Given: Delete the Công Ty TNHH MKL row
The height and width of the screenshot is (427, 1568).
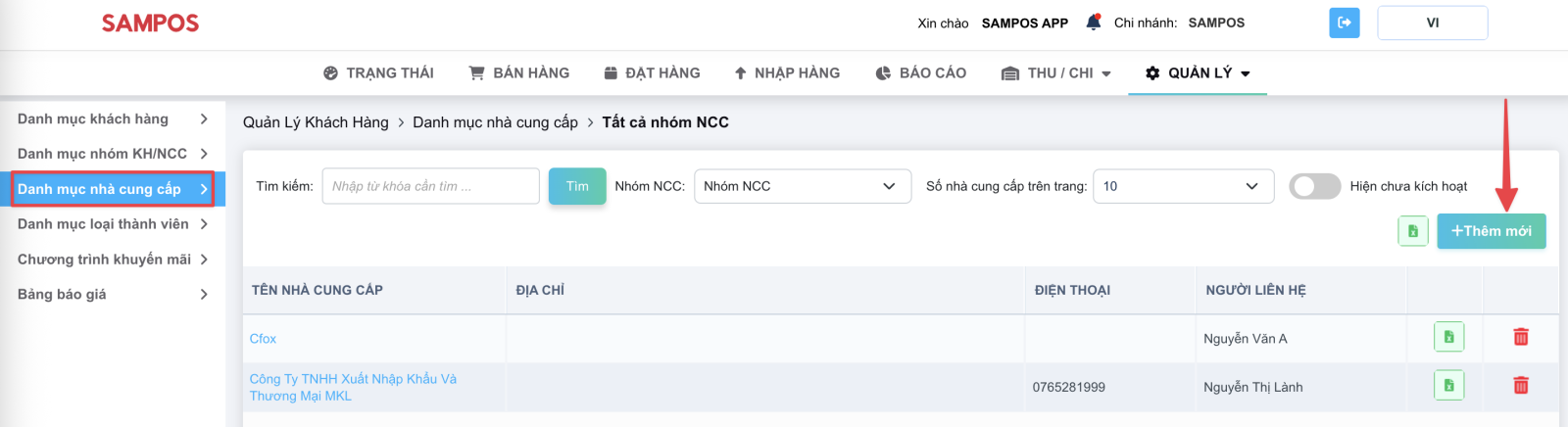Looking at the screenshot, I should point(1521,385).
